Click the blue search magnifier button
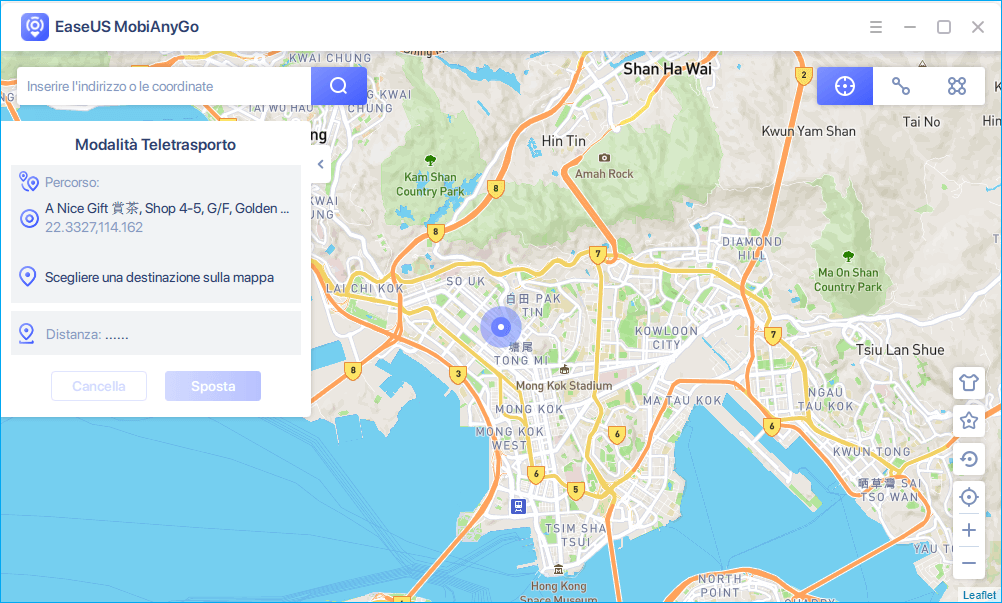Image resolution: width=1002 pixels, height=603 pixels. tap(338, 86)
